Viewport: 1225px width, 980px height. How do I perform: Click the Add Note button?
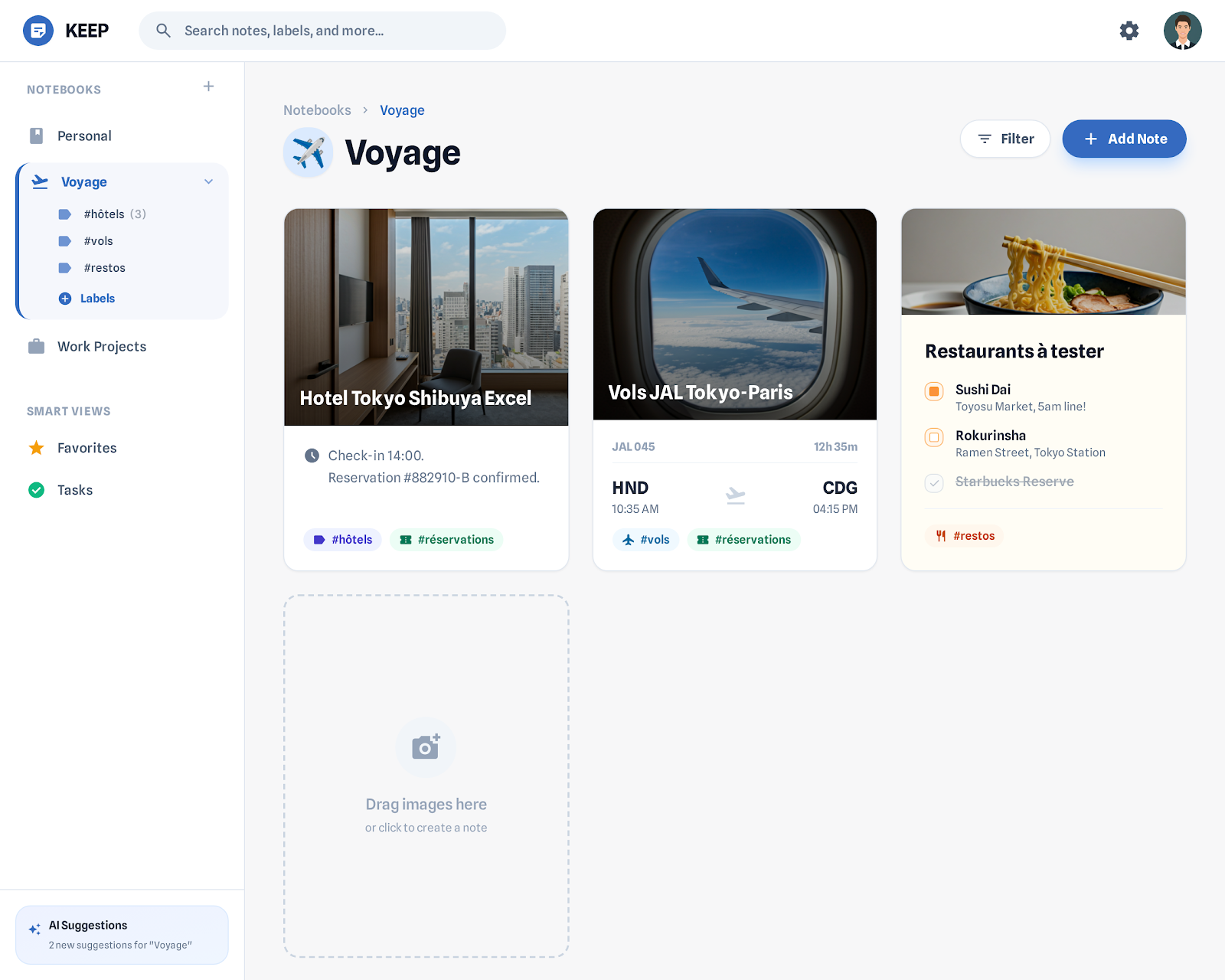[x=1124, y=139]
